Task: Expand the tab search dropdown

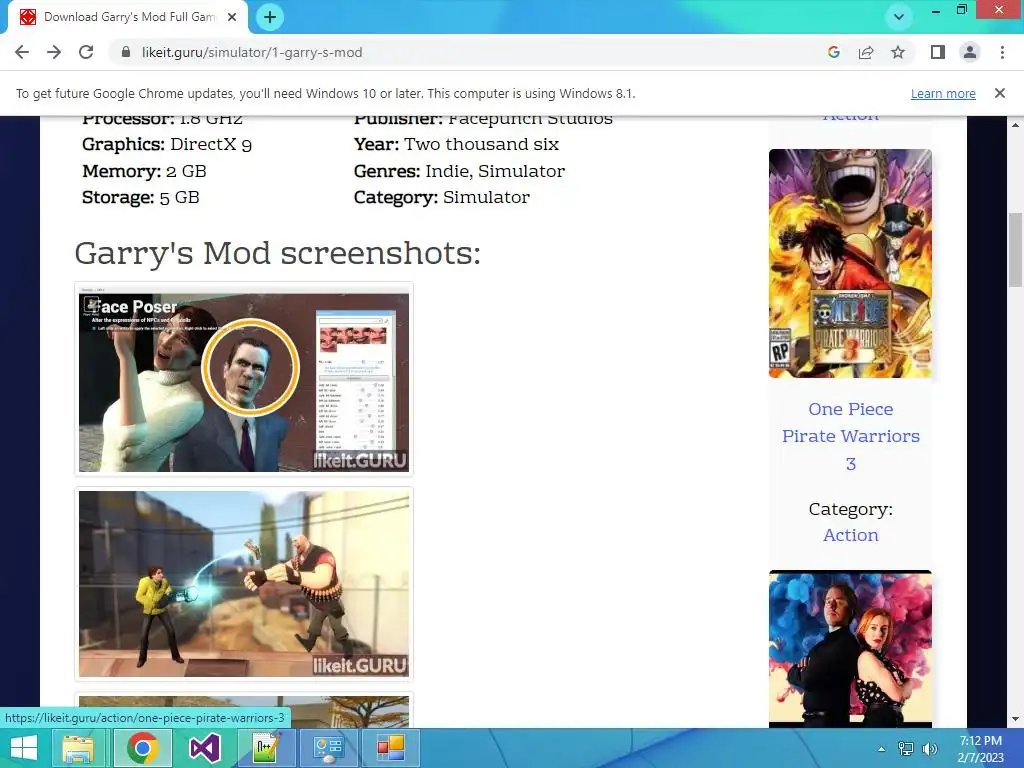Action: click(x=899, y=17)
